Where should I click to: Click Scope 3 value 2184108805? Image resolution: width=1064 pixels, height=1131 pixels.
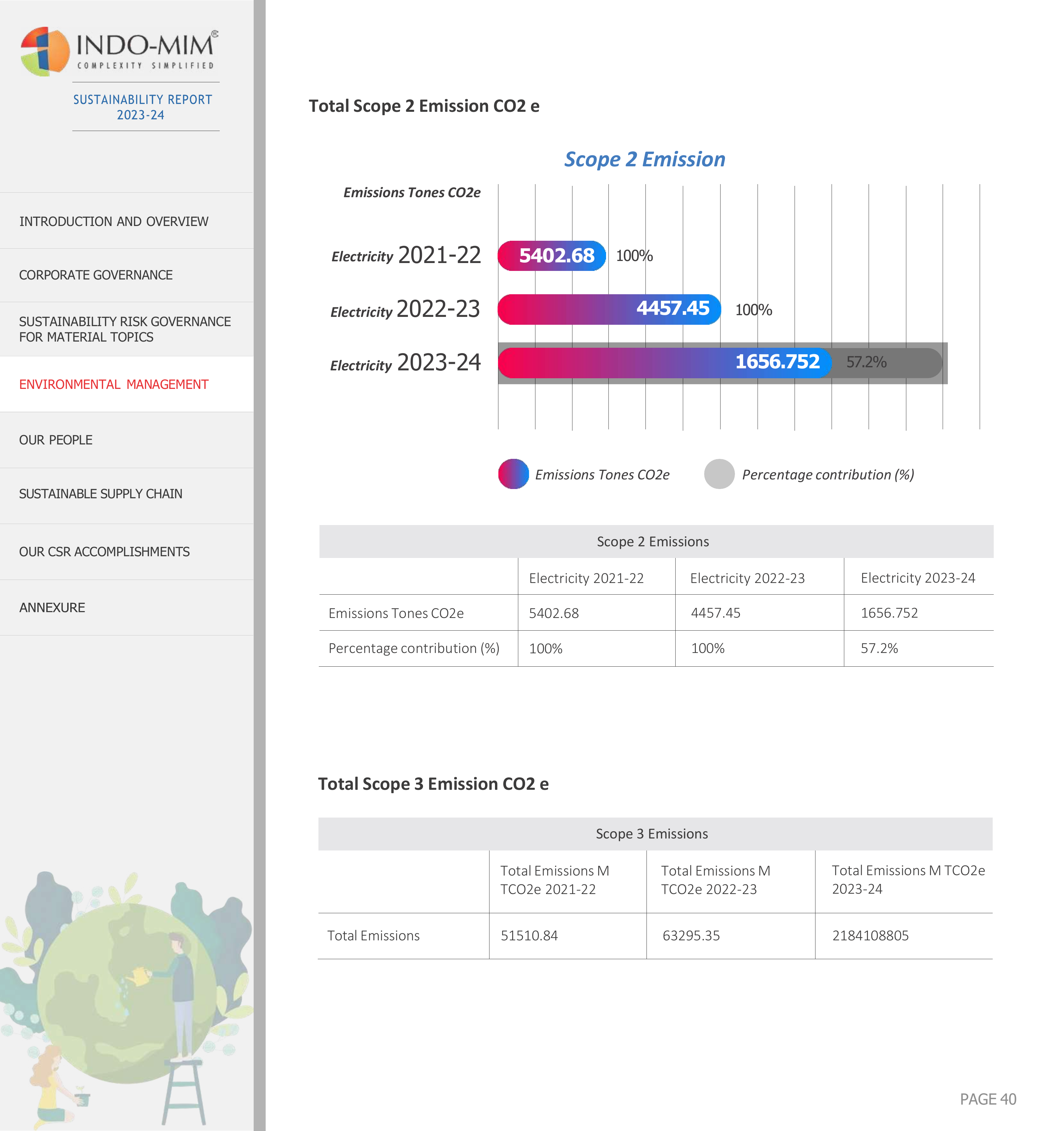coord(870,936)
